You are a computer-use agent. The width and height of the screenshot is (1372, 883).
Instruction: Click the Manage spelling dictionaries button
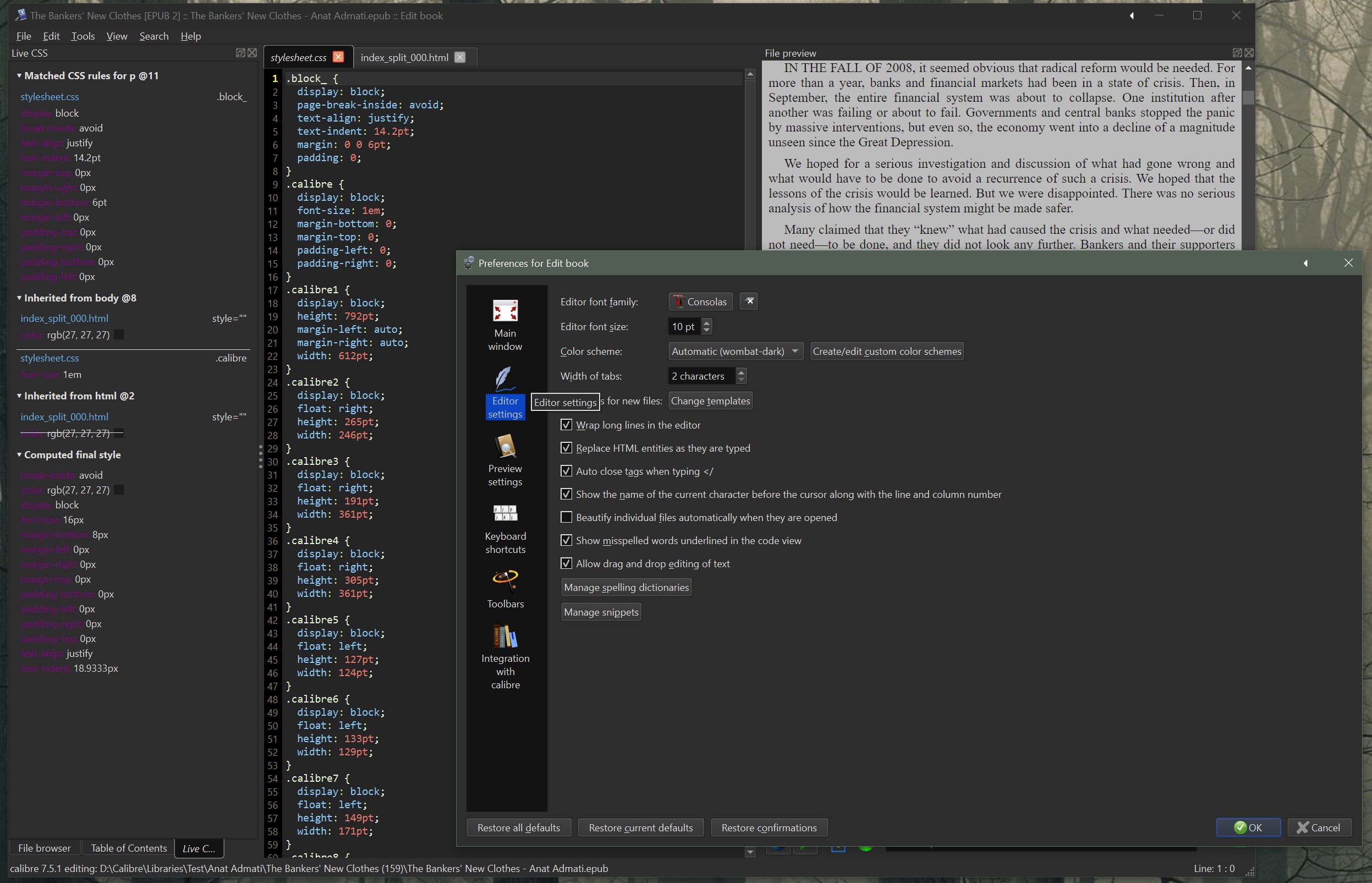click(x=625, y=587)
